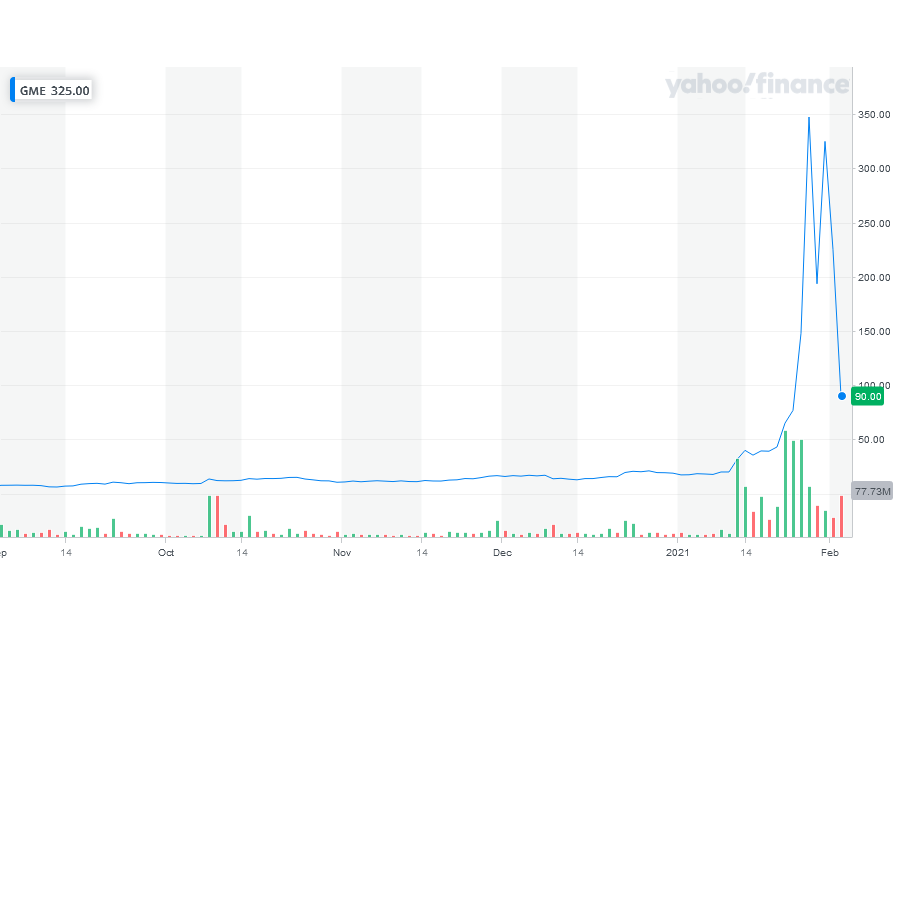The width and height of the screenshot is (907, 907).
Task: Click the Dec date axis label
Action: click(502, 552)
